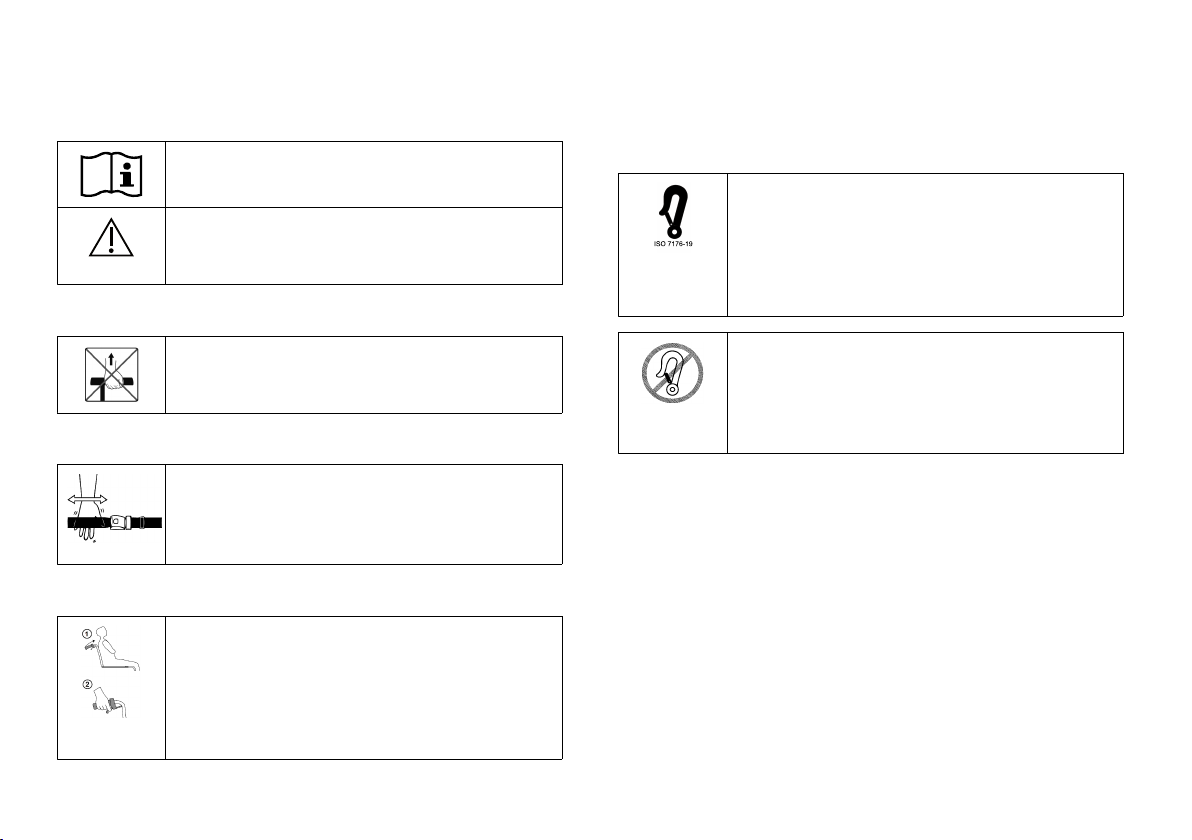The height and width of the screenshot is (840, 1192).
Task: Click the ISO 7176-19 label text
Action: [673, 244]
